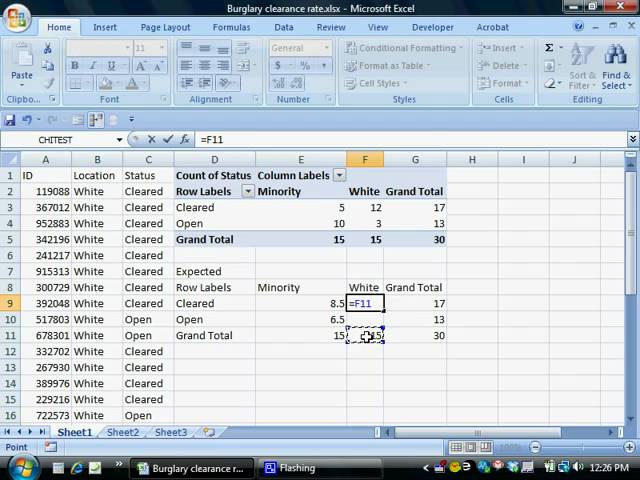Toggle Align Text Left
Image resolution: width=640 pixels, height=480 pixels.
(x=187, y=66)
